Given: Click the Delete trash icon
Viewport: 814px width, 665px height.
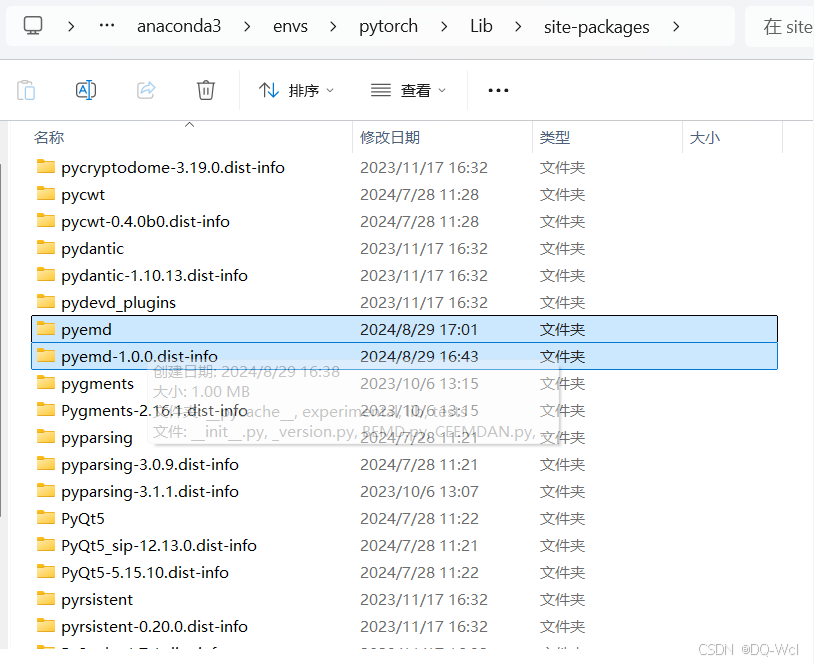Looking at the screenshot, I should click(205, 89).
